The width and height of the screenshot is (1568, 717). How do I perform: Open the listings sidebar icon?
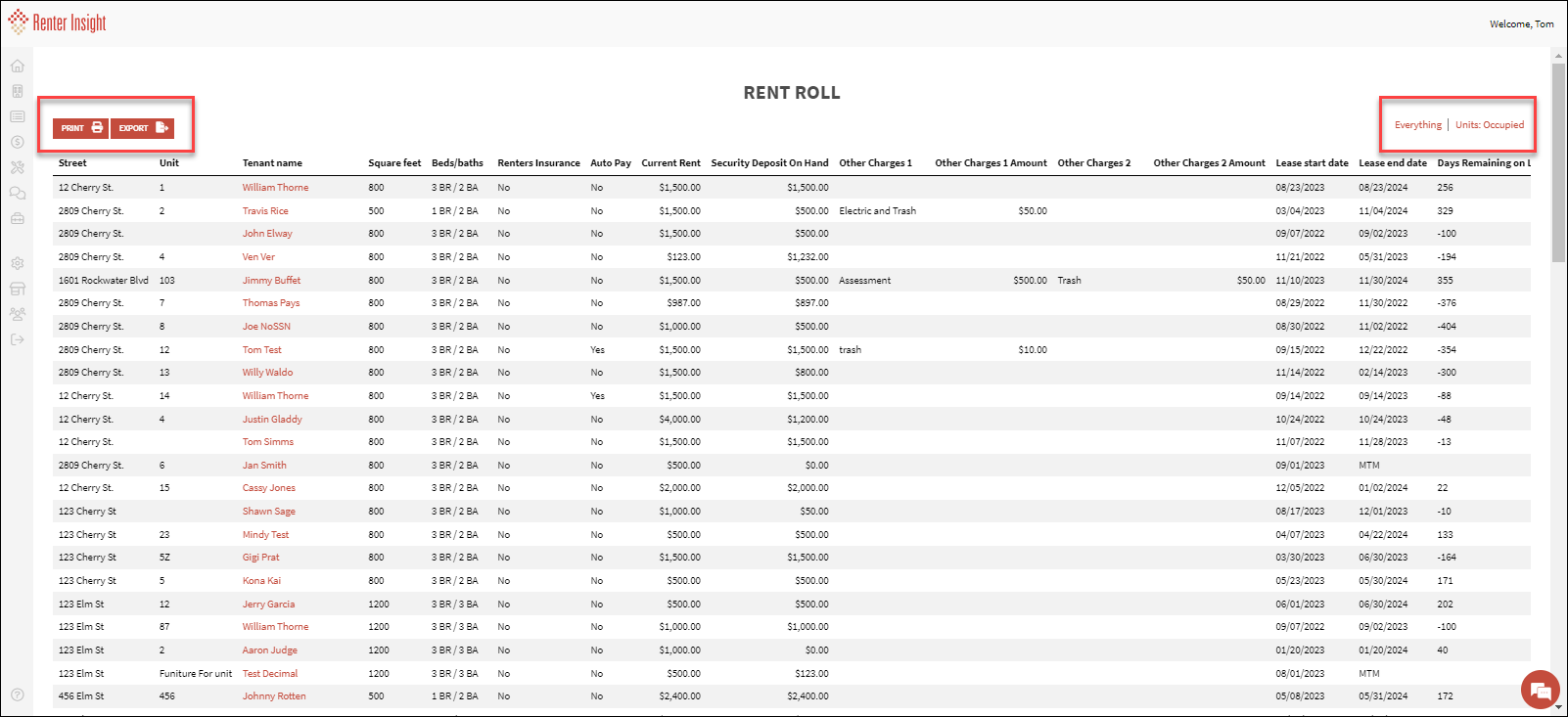point(18,116)
